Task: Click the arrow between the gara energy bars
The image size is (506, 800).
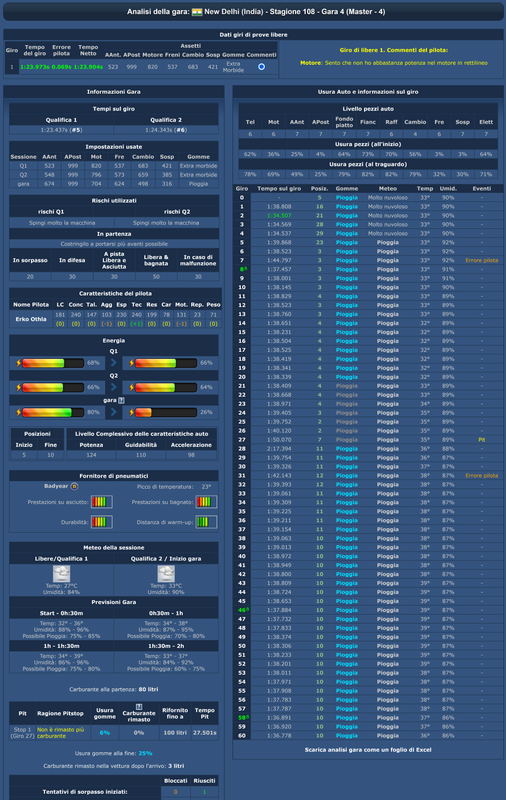Action: [x=114, y=412]
